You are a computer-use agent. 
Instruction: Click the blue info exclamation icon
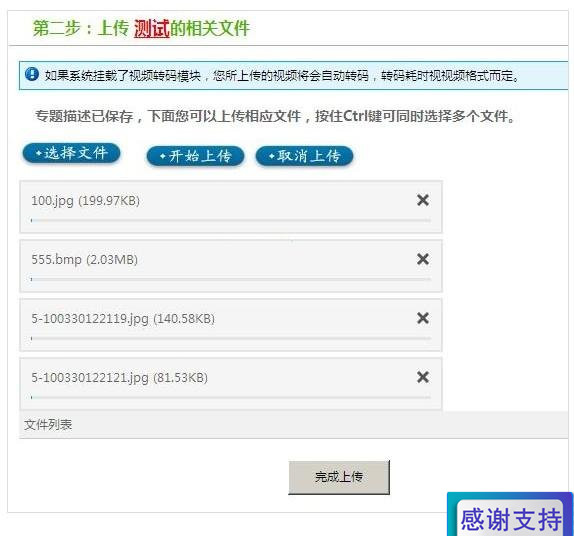(x=32, y=74)
